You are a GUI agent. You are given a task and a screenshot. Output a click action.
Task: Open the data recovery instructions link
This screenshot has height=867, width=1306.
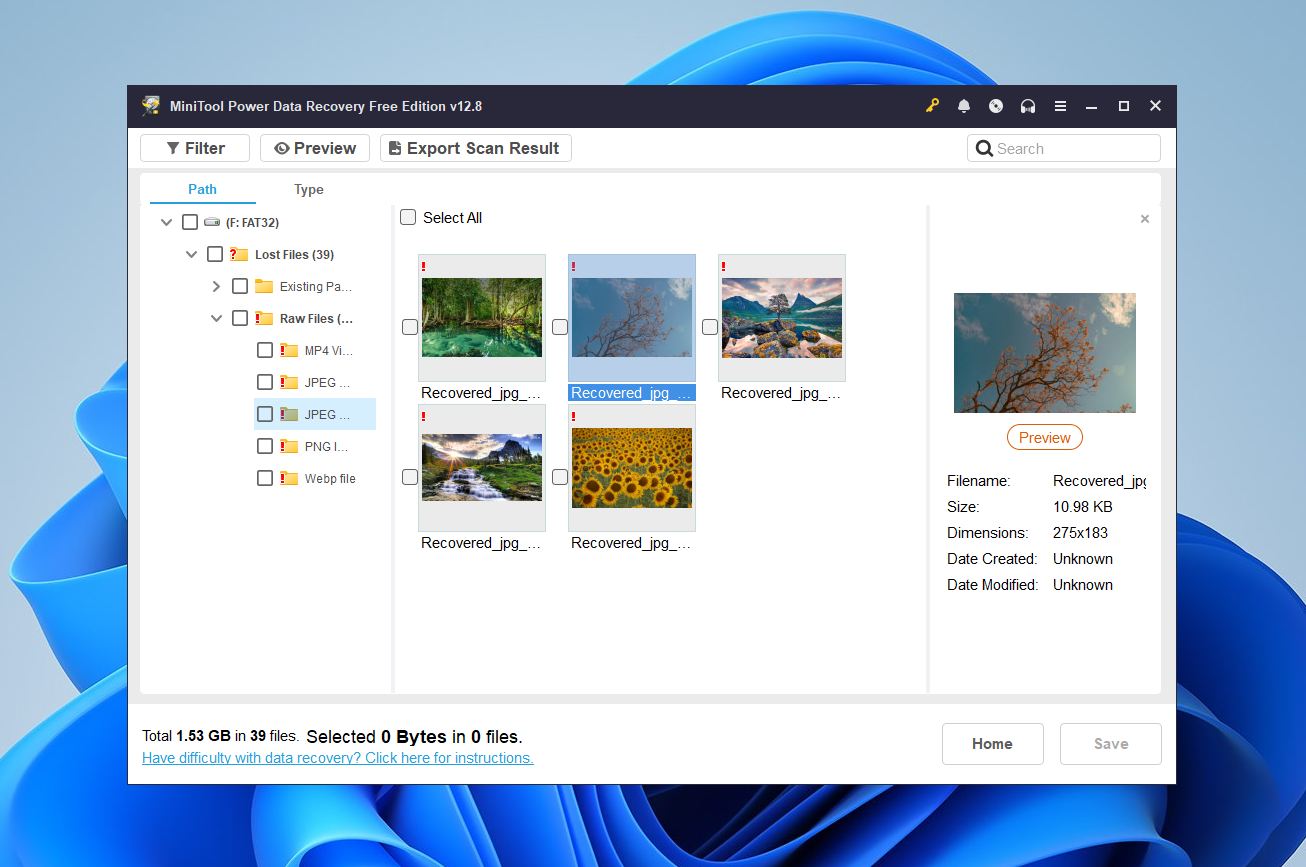[x=337, y=757]
